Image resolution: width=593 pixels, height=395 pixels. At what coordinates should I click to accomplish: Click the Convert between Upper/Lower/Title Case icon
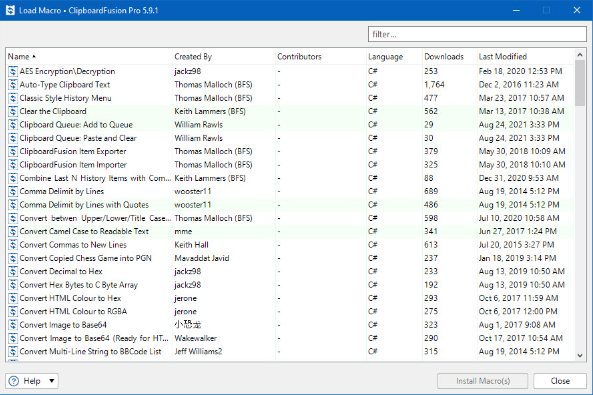pos(13,218)
